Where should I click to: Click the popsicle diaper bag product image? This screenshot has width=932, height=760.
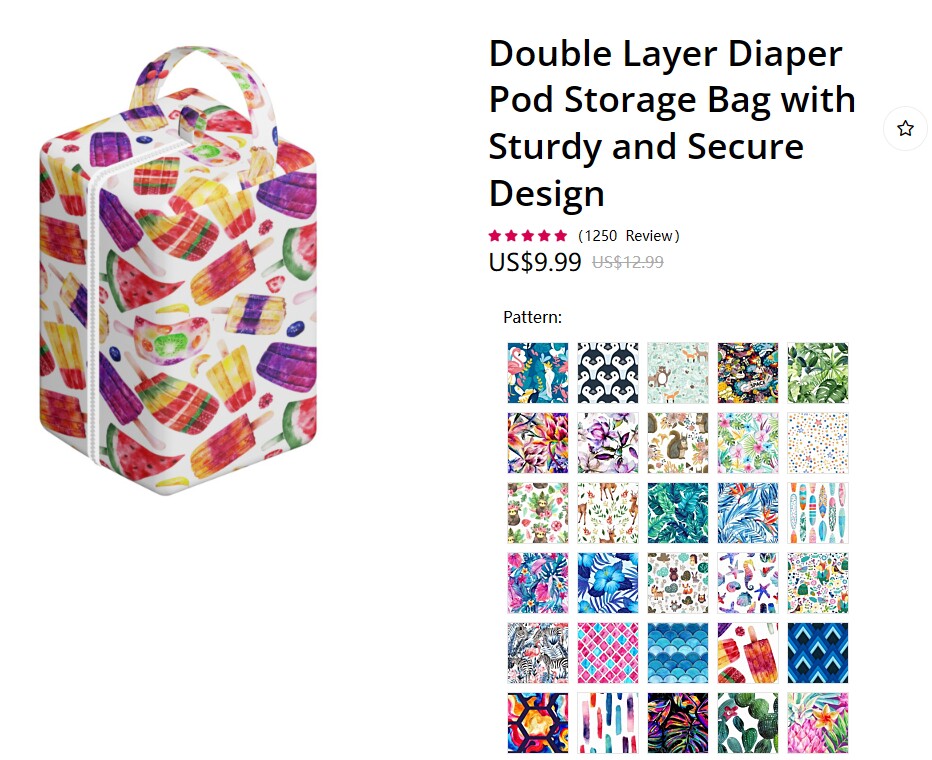pyautogui.click(x=178, y=270)
